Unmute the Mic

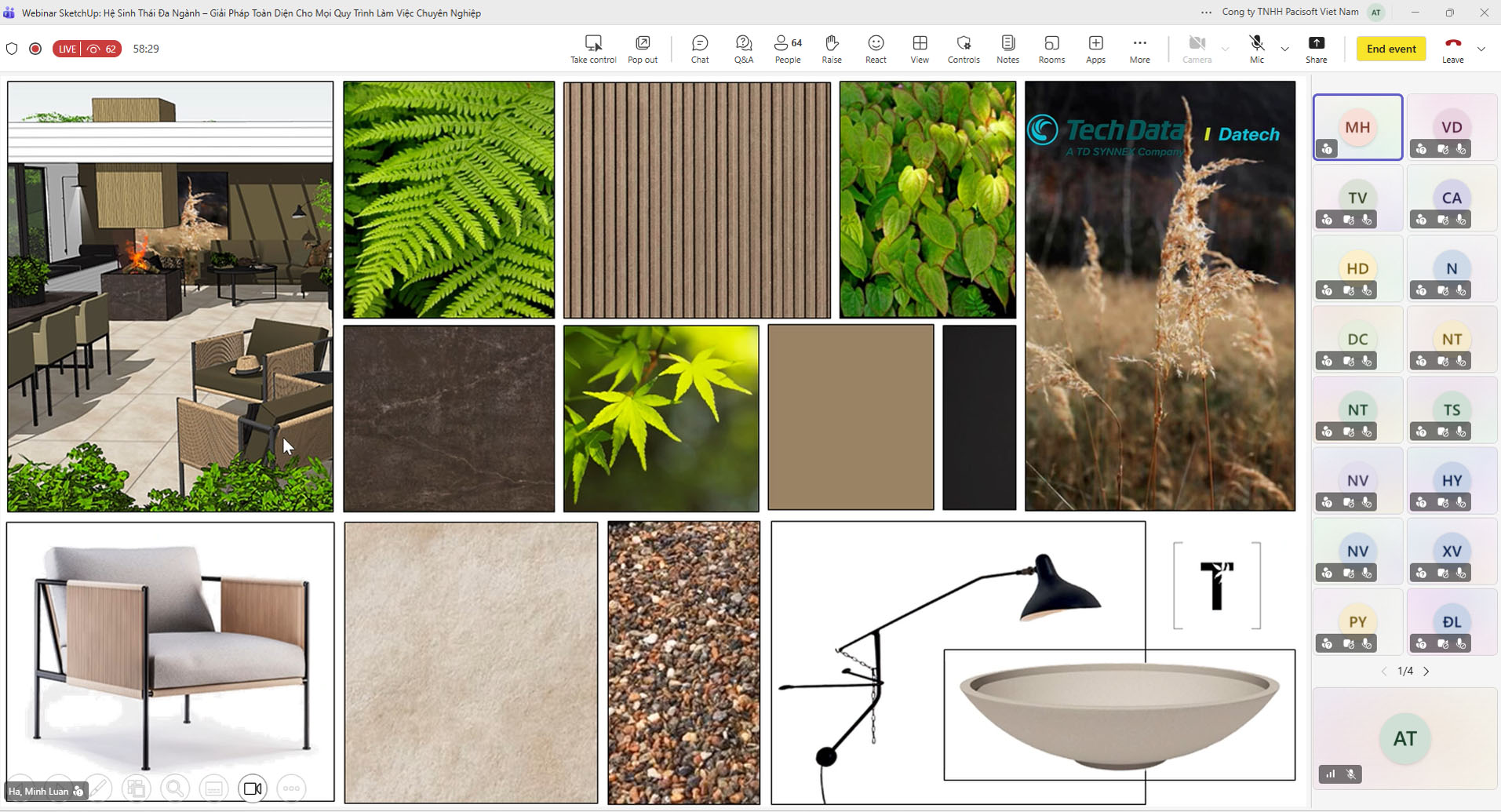[1256, 49]
